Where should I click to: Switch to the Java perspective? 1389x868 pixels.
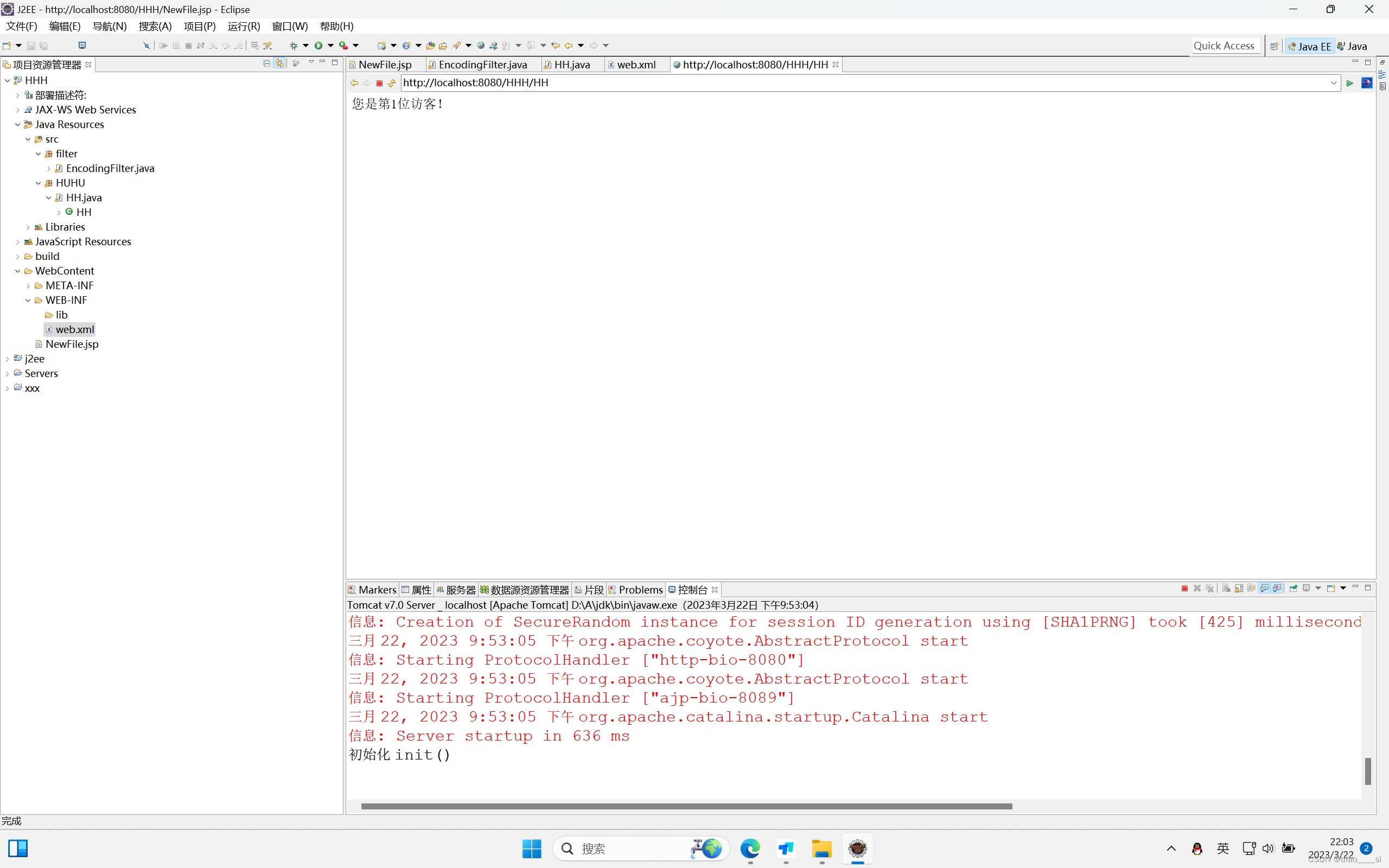(x=1353, y=46)
